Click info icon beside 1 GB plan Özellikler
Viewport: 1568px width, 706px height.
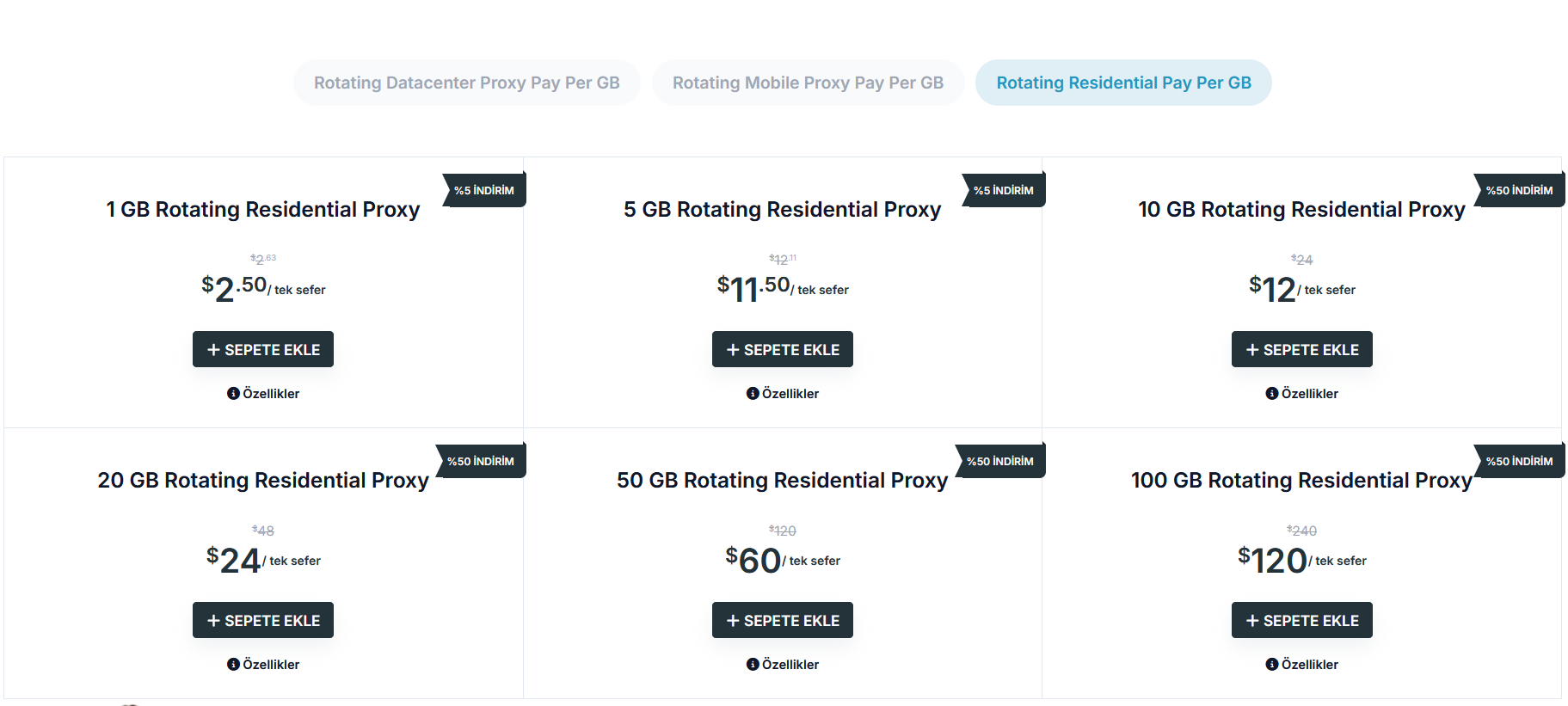tap(233, 394)
